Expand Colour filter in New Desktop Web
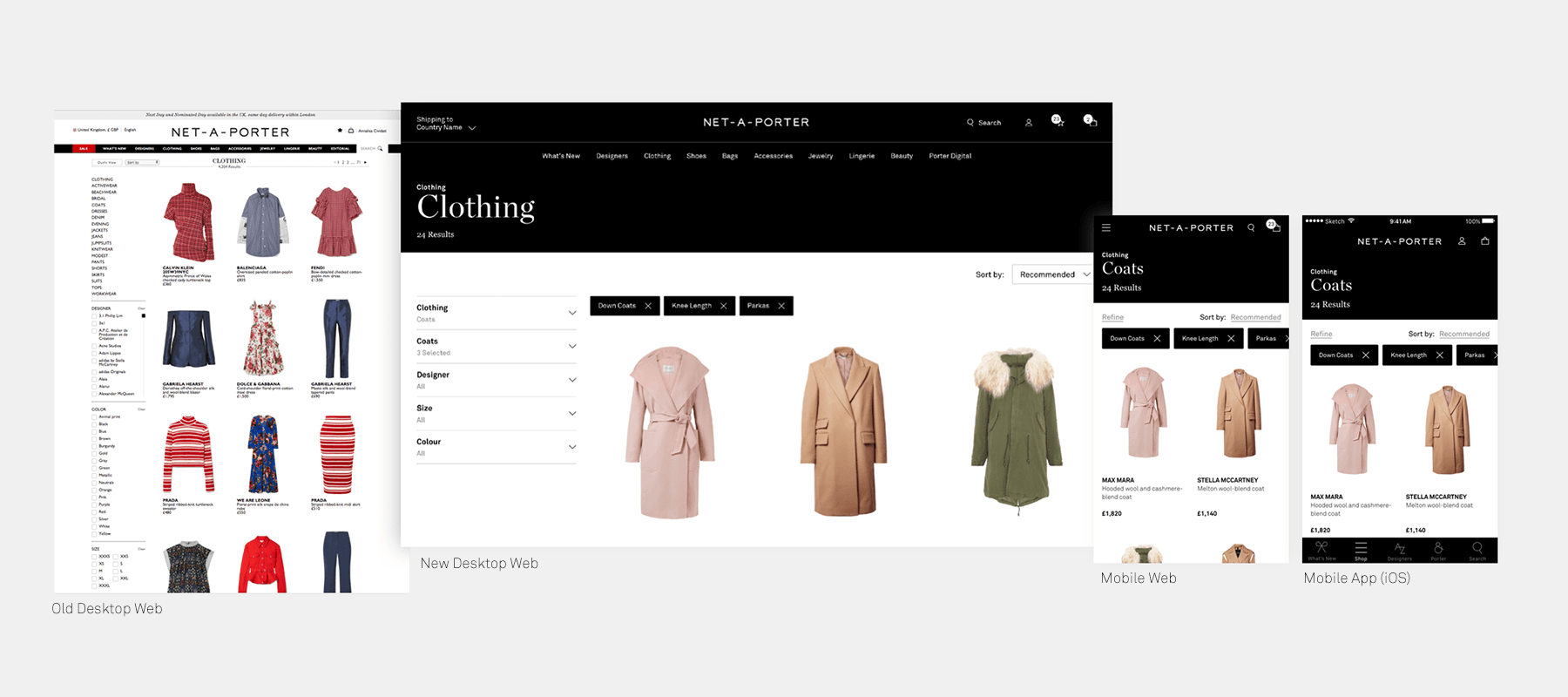The width and height of the screenshot is (1568, 697). tap(496, 447)
